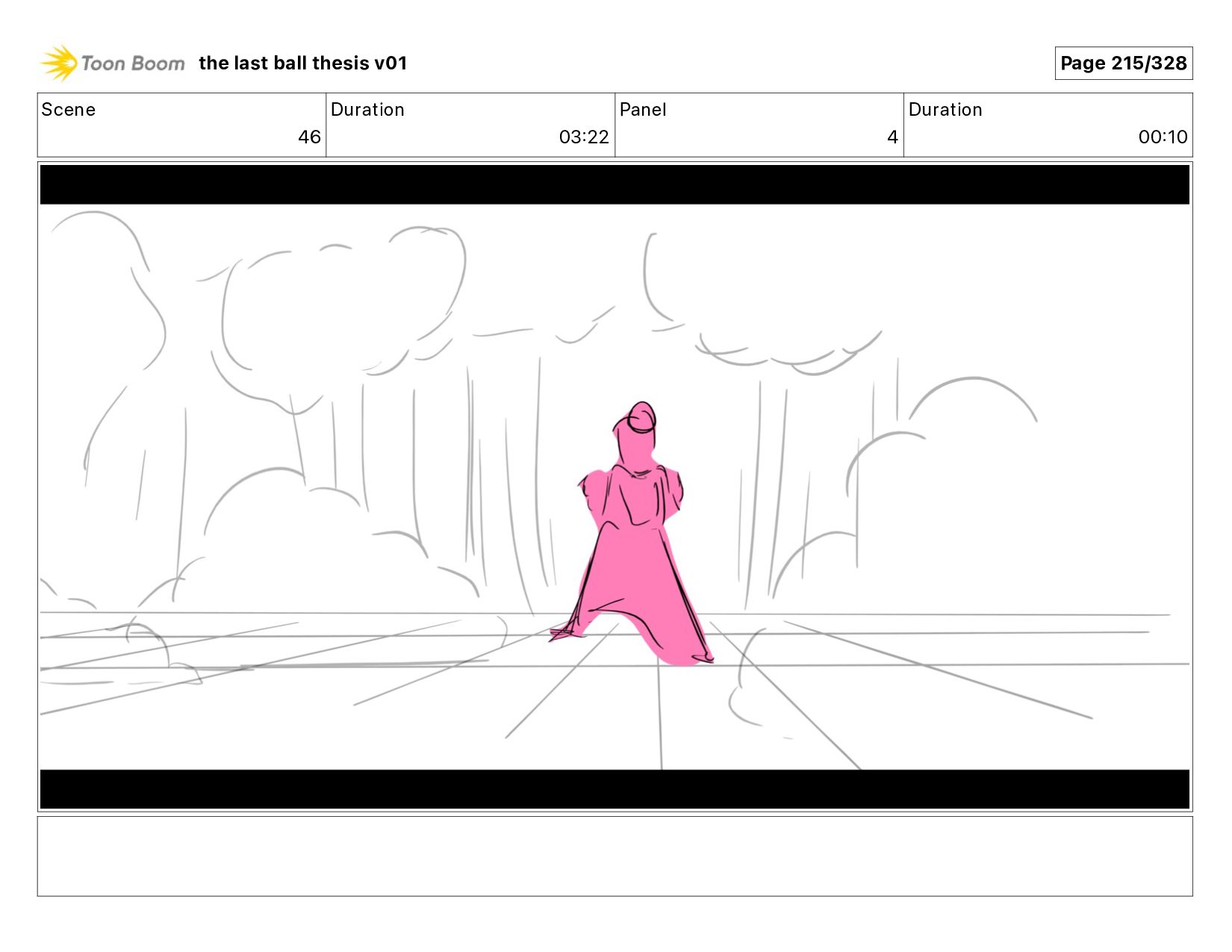Click the empty notes box below the panel

tap(615, 856)
